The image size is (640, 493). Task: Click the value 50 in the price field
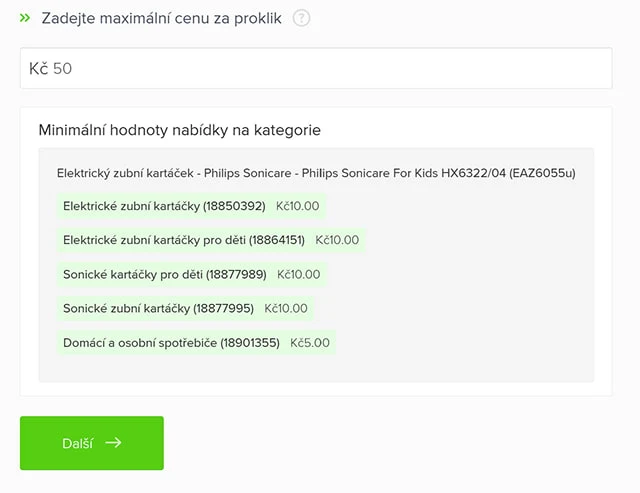(x=63, y=69)
